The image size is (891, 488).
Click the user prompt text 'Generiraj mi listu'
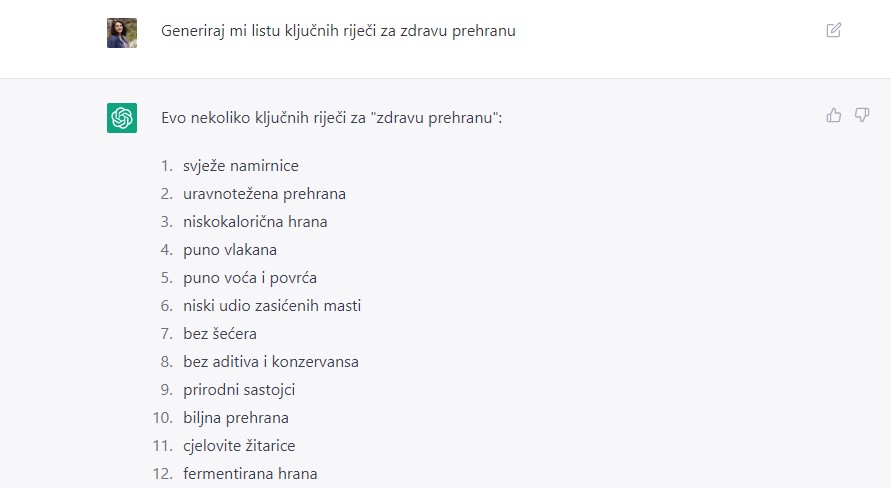[220, 31]
